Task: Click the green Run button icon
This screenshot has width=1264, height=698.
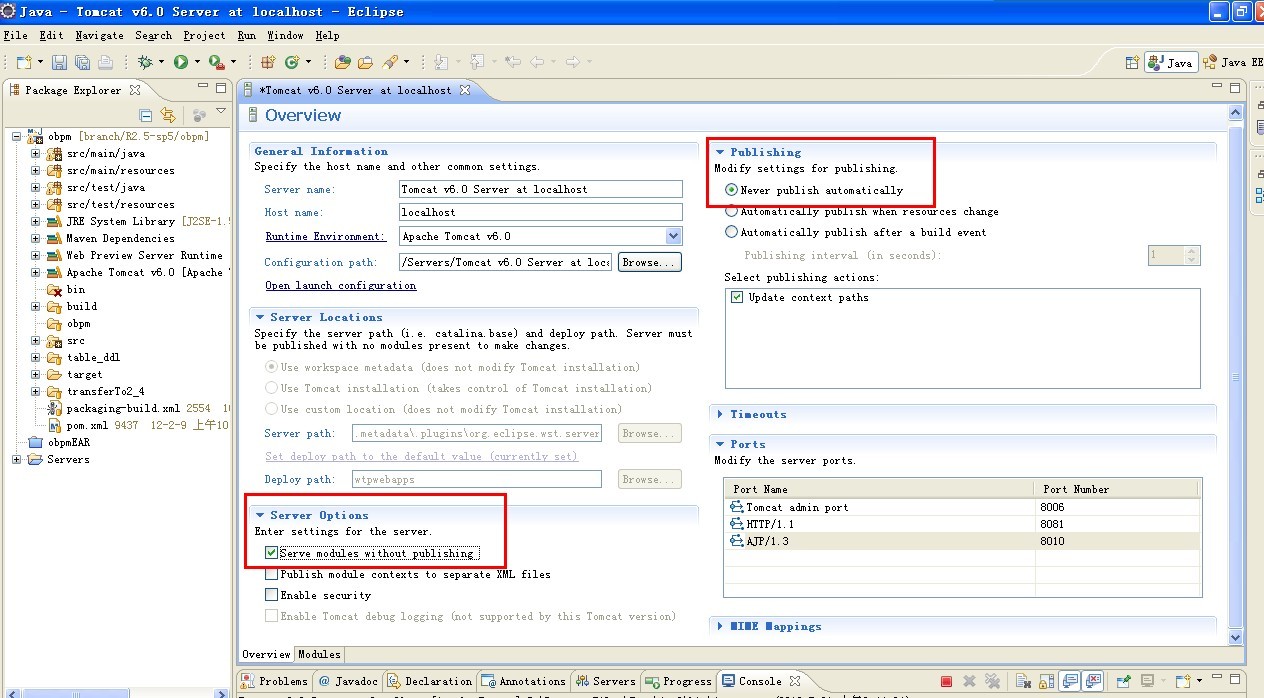Action: coord(181,62)
